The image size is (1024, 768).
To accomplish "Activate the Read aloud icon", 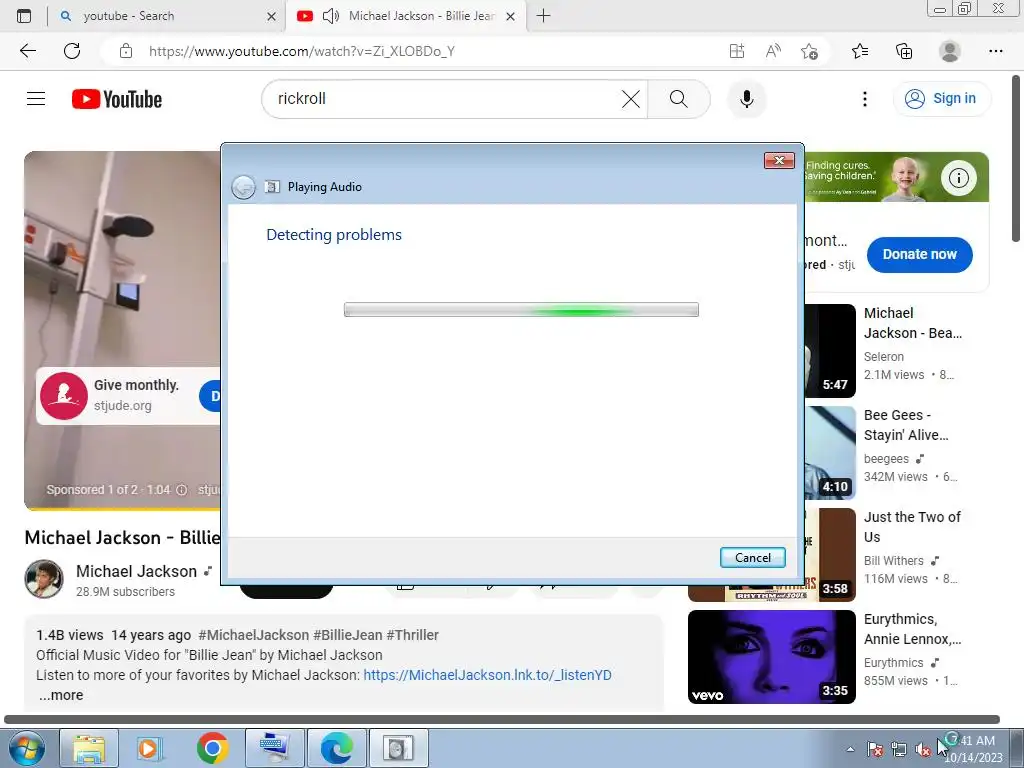I will 773,51.
